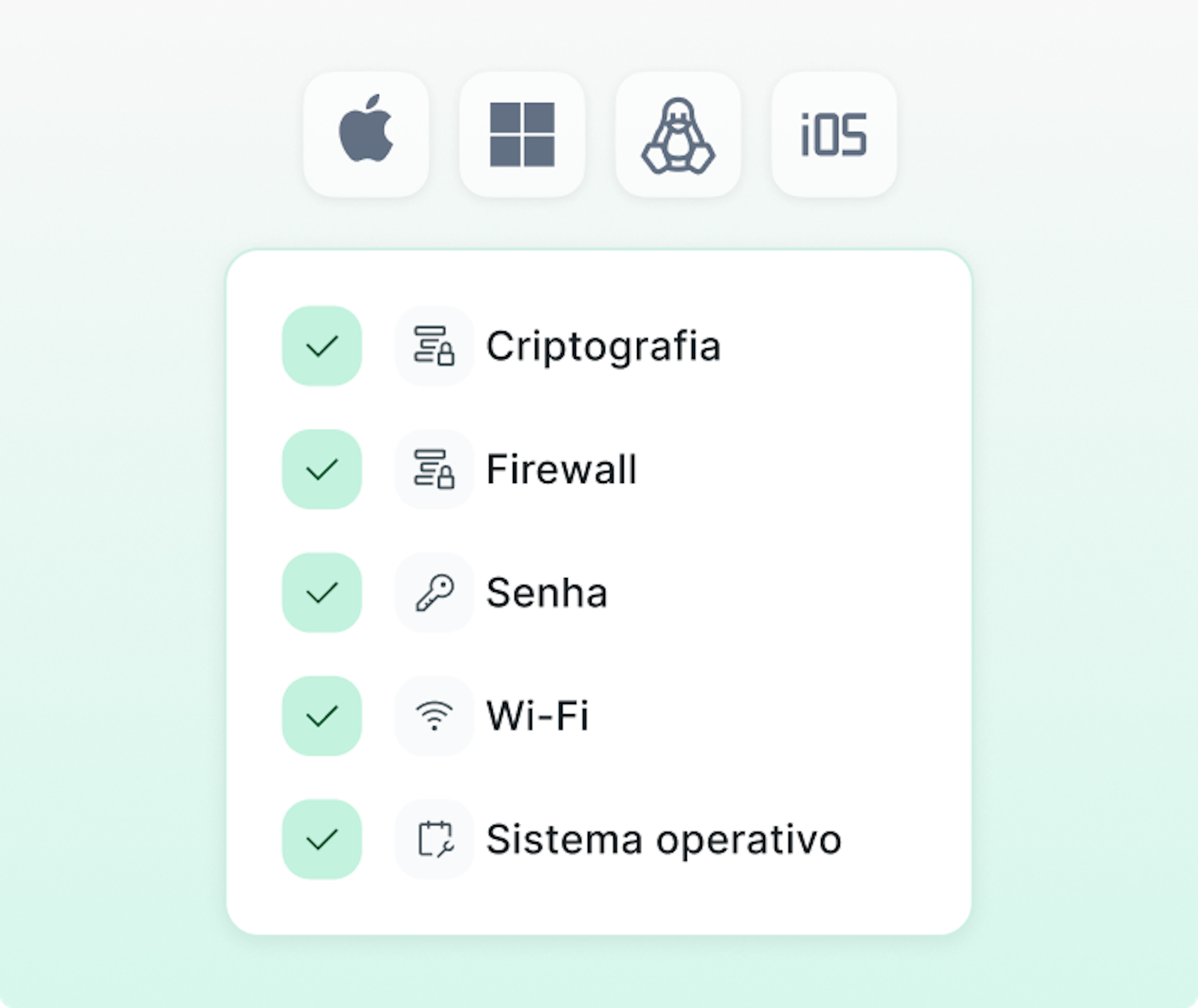1198x1008 pixels.
Task: Select the Senha label text
Action: [x=546, y=592]
